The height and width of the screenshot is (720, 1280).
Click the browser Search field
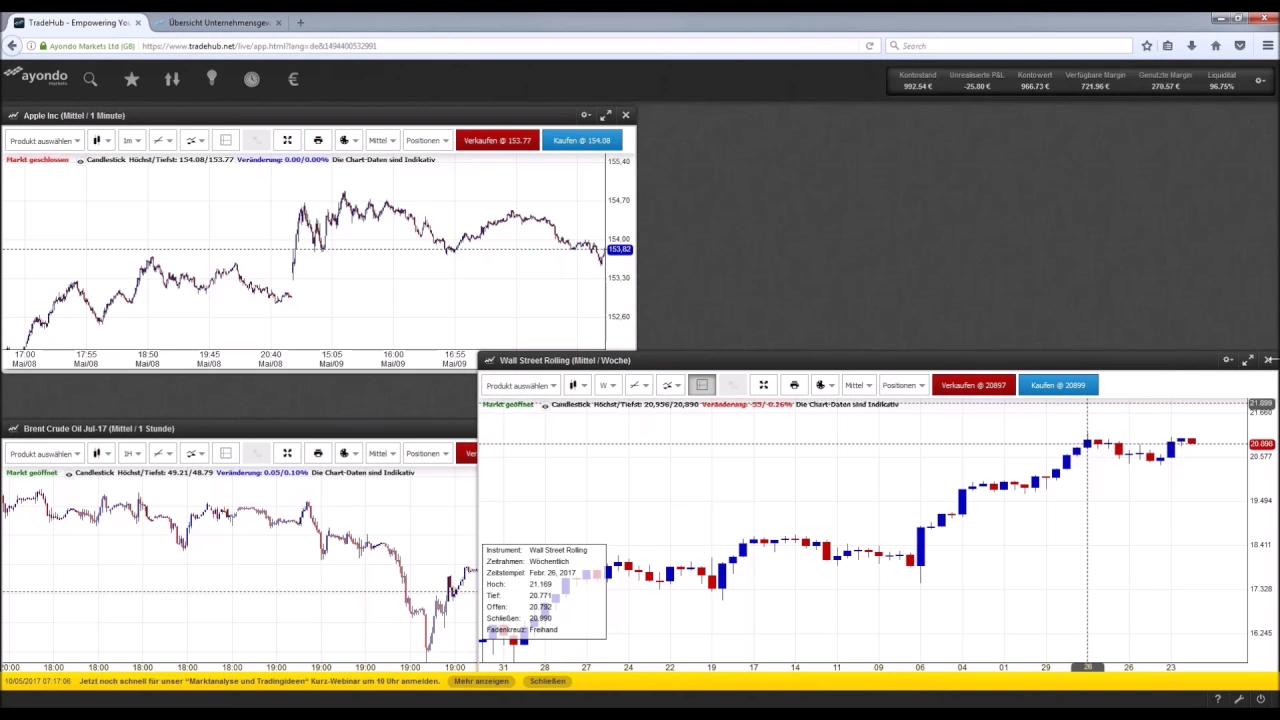(1008, 46)
